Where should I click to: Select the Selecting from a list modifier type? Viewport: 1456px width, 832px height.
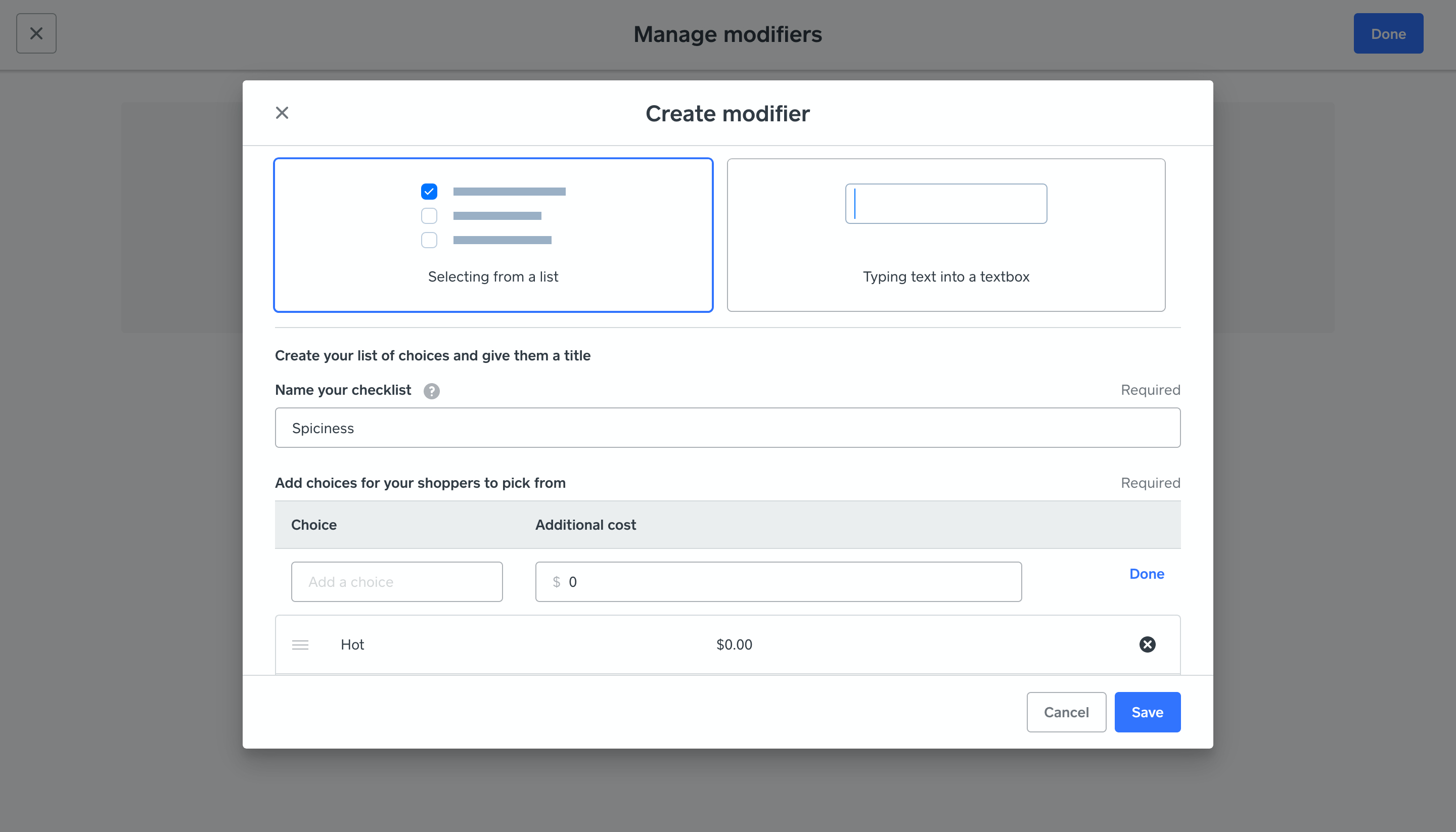(492, 236)
